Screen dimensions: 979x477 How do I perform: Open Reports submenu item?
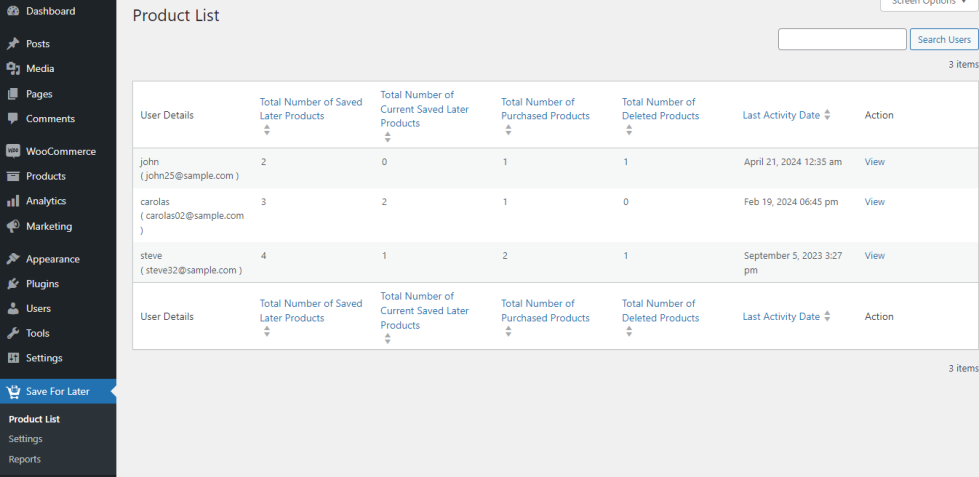point(24,460)
